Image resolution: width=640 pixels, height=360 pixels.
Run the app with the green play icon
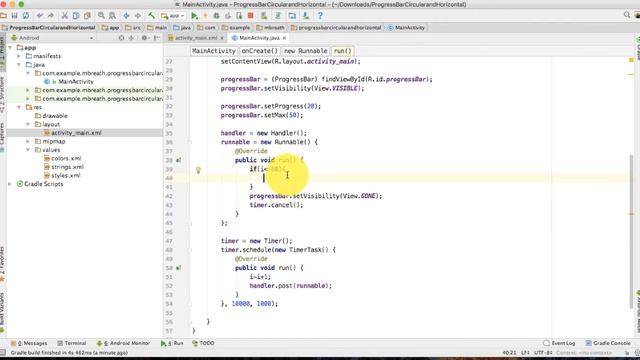click(x=194, y=16)
